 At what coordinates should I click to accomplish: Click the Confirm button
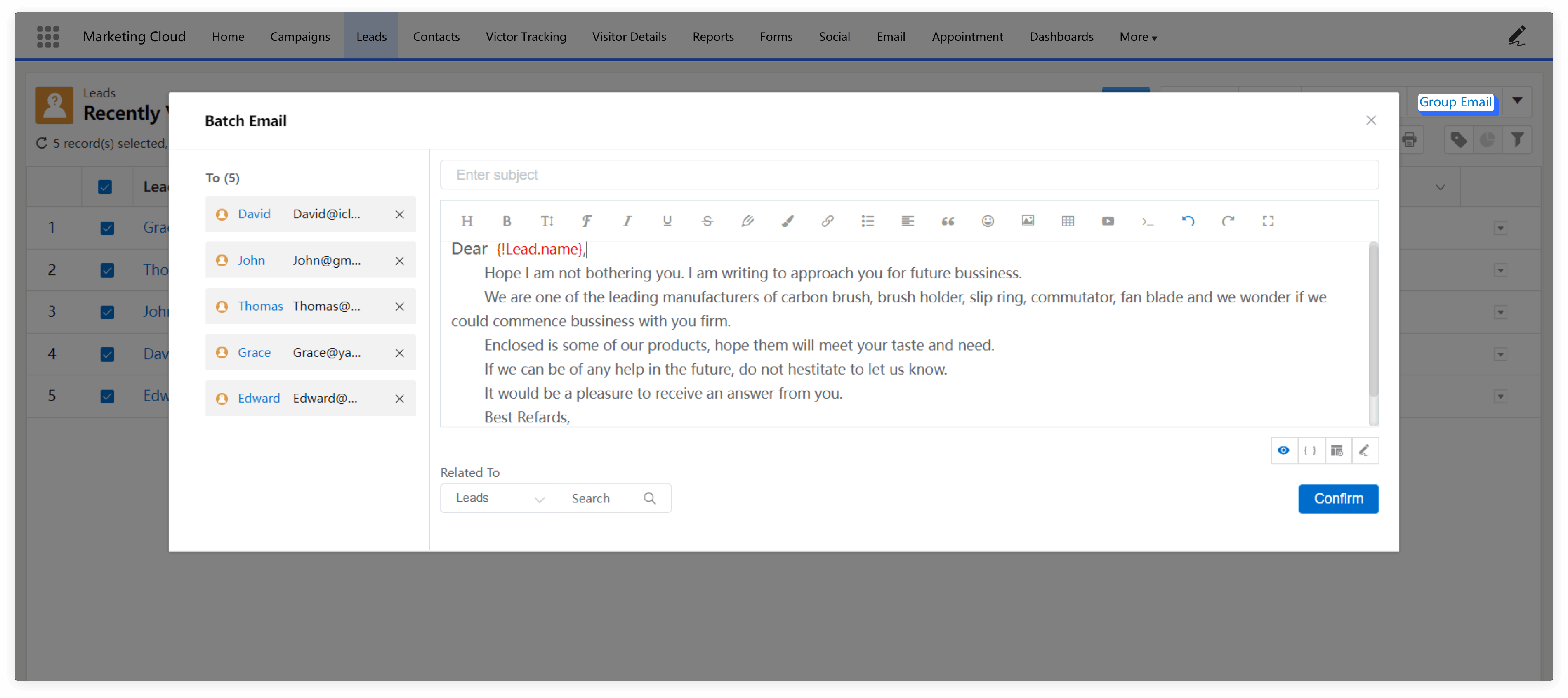[x=1338, y=498]
